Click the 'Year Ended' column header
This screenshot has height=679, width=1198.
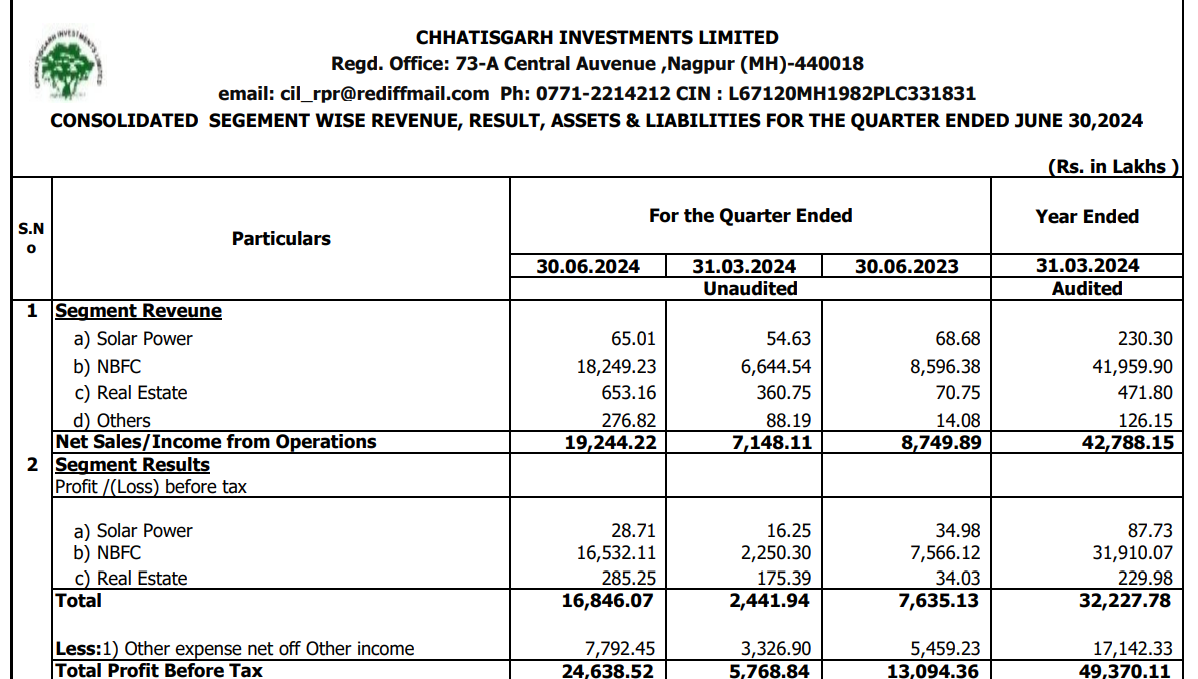1087,216
